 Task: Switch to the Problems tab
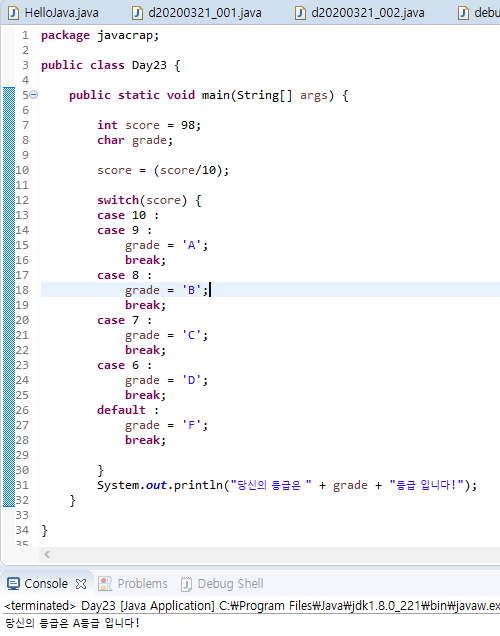pyautogui.click(x=133, y=584)
